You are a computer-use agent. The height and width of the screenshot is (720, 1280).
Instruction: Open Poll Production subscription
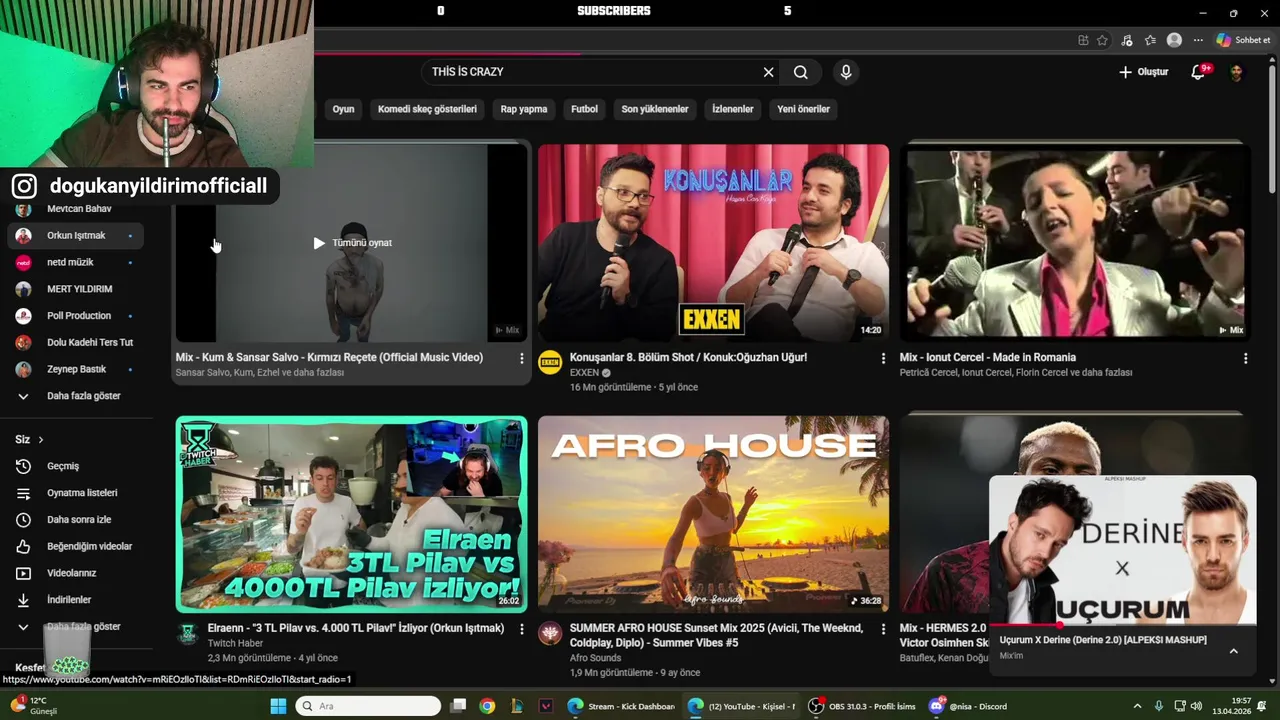[x=76, y=316]
